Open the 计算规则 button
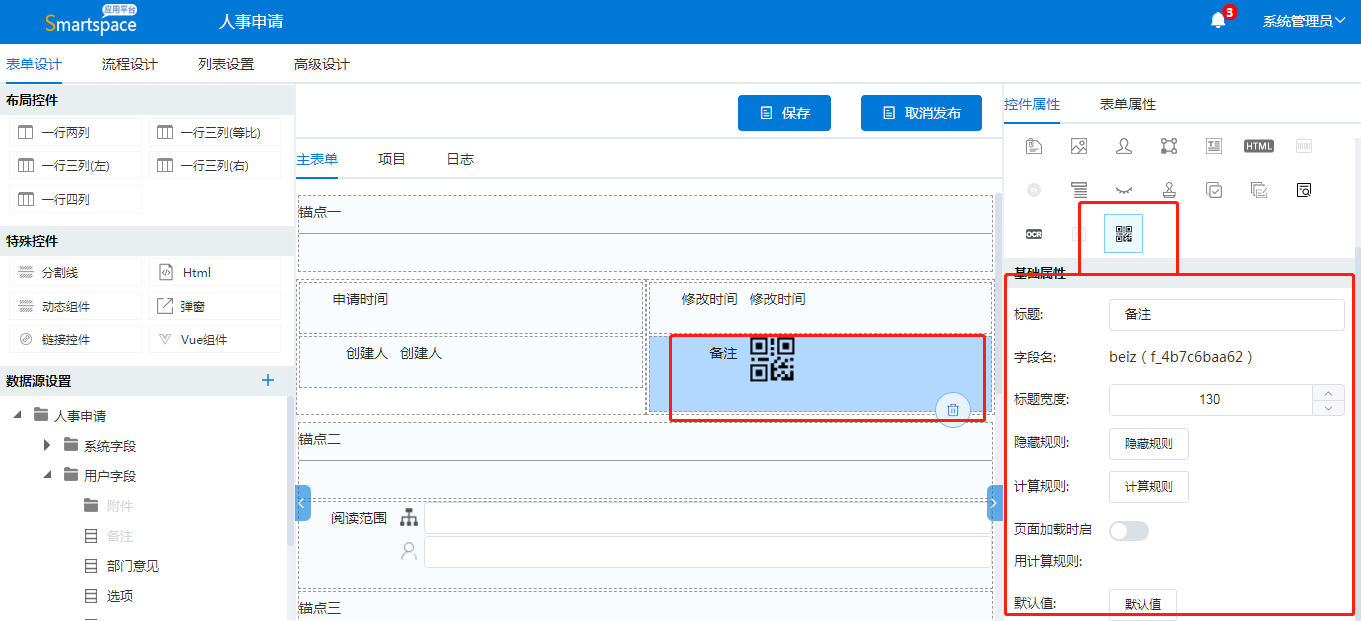Screen dimensions: 1361x621 coord(1149,487)
